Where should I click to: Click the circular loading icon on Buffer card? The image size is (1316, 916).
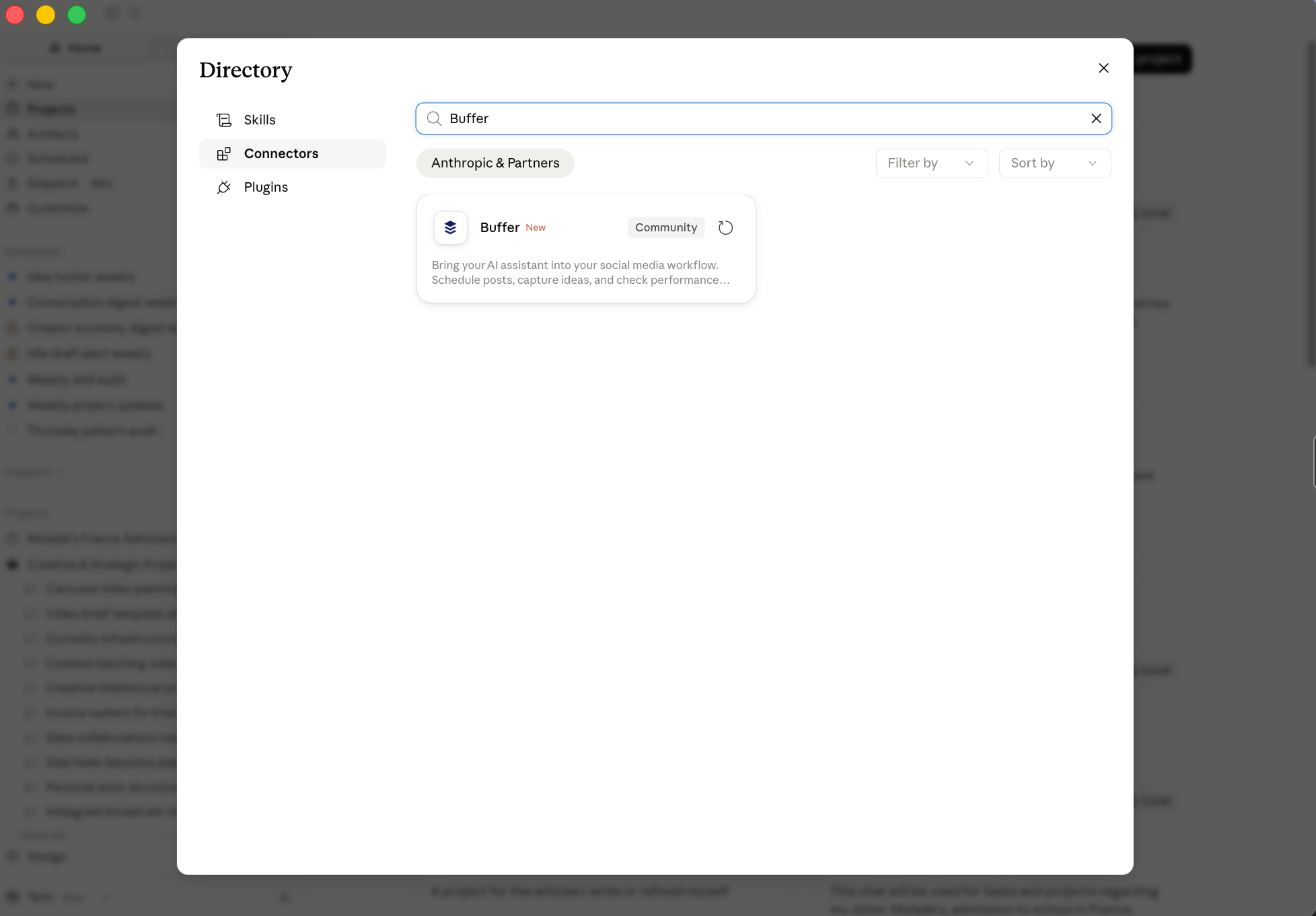click(725, 228)
